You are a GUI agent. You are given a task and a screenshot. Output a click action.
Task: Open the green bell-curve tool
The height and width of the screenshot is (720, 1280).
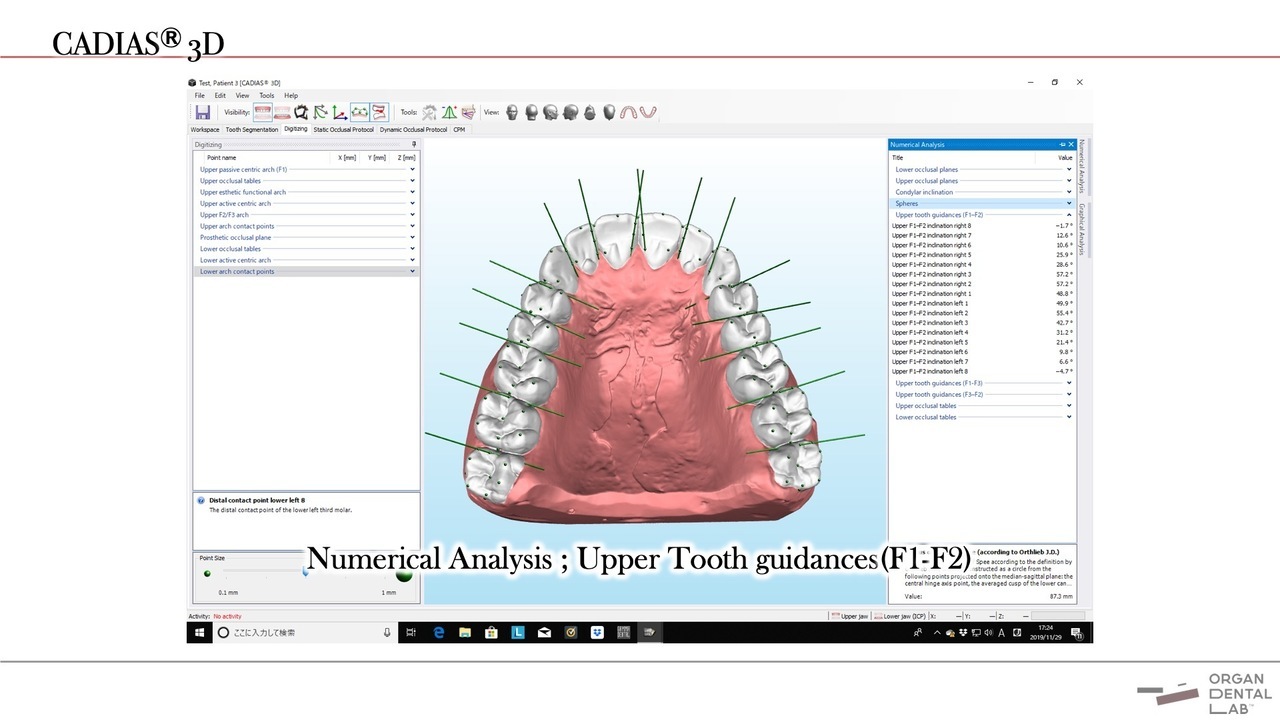coord(449,113)
